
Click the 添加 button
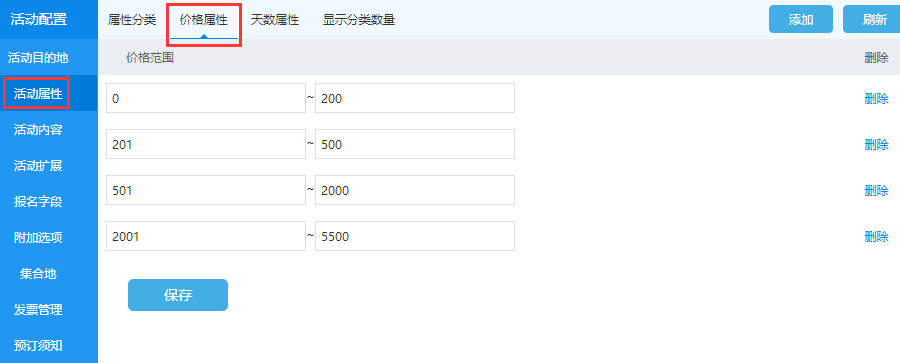801,20
